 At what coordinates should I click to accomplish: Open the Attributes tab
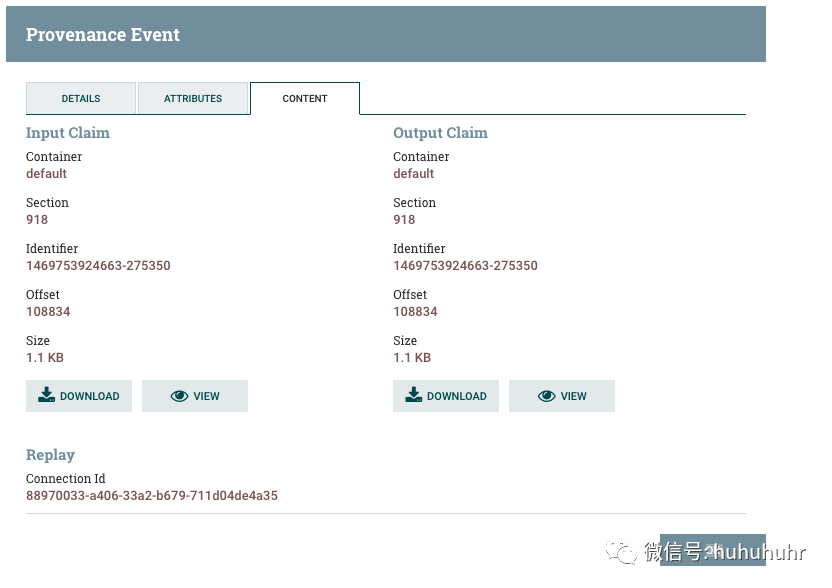point(193,98)
